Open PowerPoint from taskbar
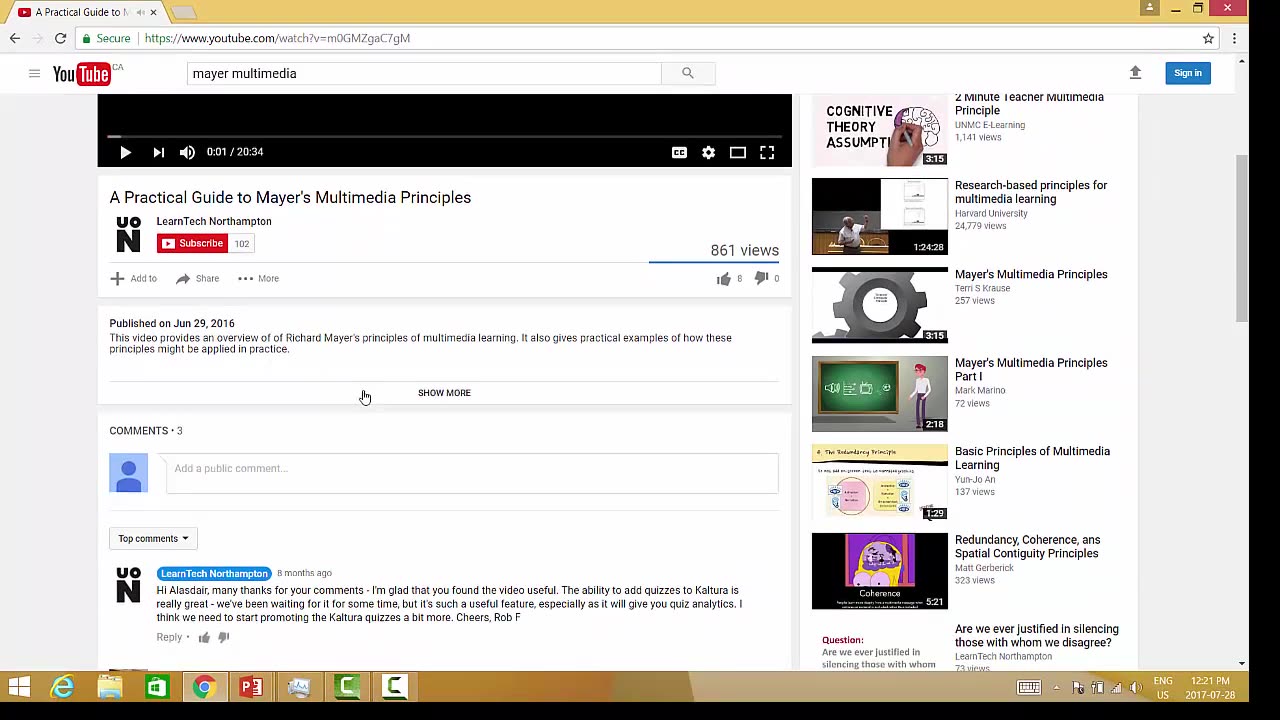The height and width of the screenshot is (720, 1280). 251,688
